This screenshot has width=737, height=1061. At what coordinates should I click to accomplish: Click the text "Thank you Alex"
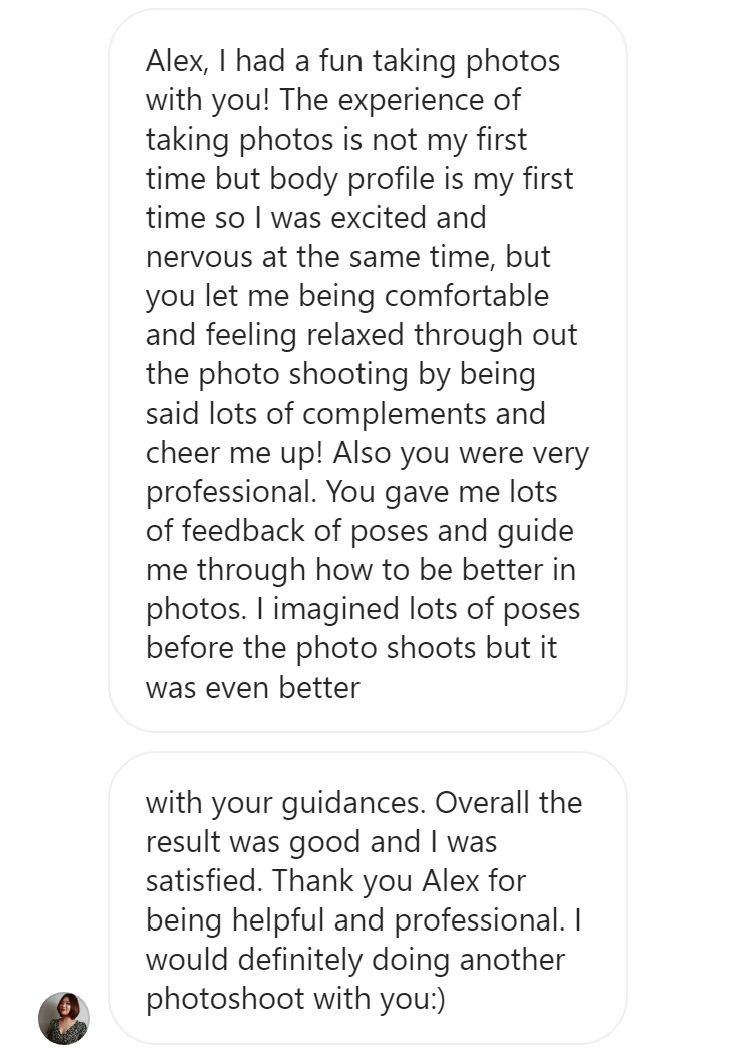coord(385,881)
